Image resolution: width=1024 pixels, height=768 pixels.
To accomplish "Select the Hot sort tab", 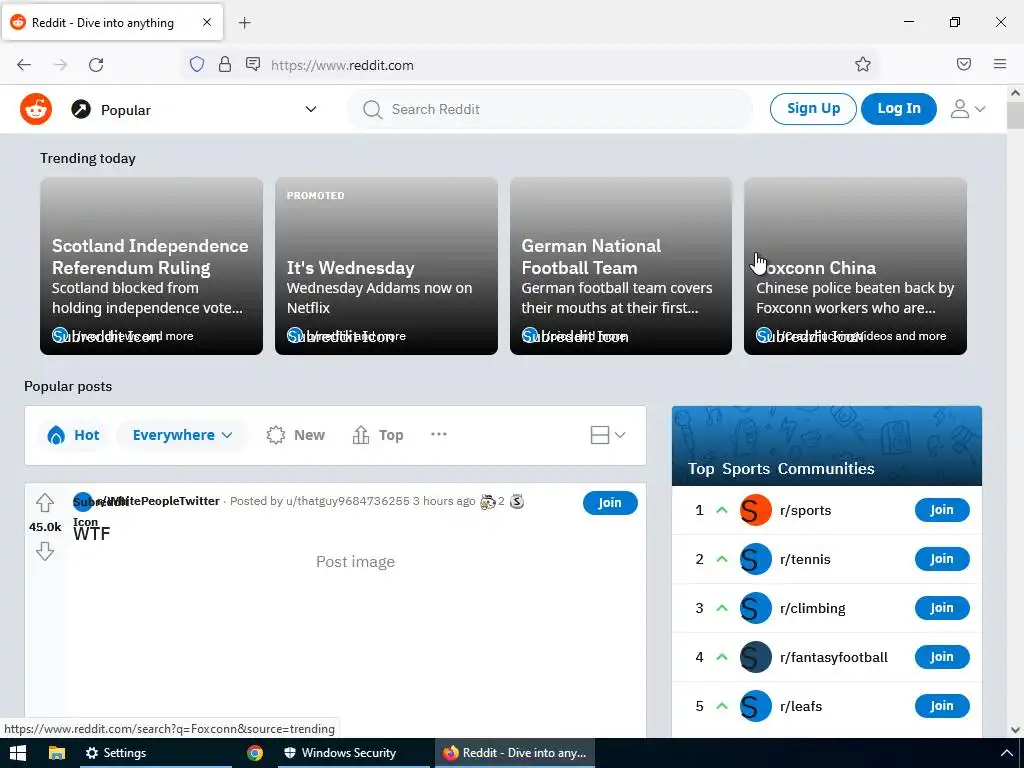I will pyautogui.click(x=74, y=435).
